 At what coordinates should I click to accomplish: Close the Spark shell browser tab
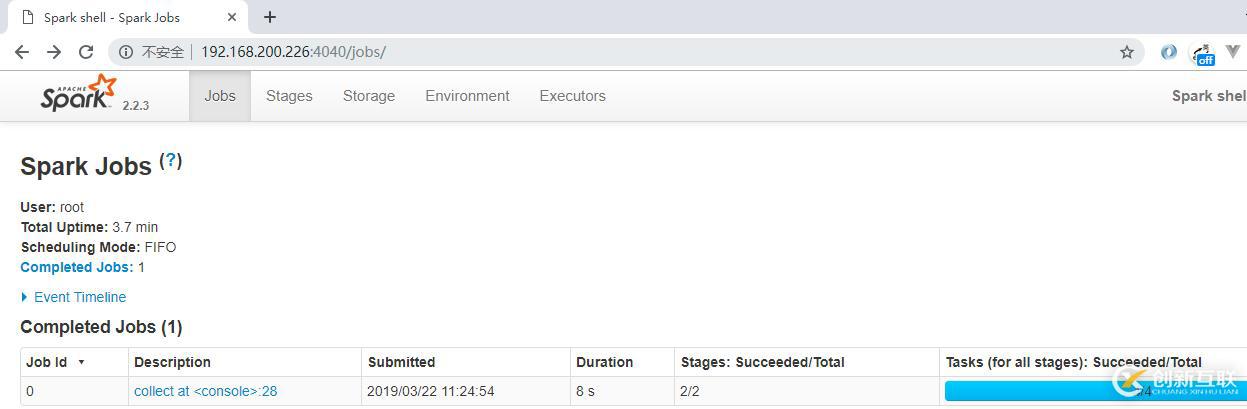(x=232, y=17)
